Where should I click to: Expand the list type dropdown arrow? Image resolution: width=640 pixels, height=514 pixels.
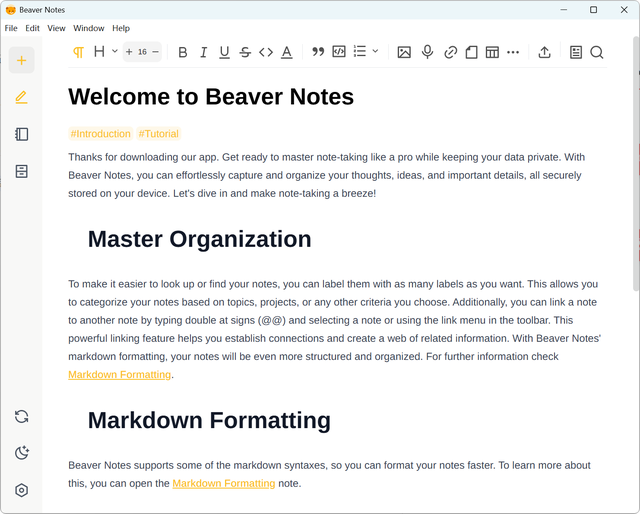(376, 51)
